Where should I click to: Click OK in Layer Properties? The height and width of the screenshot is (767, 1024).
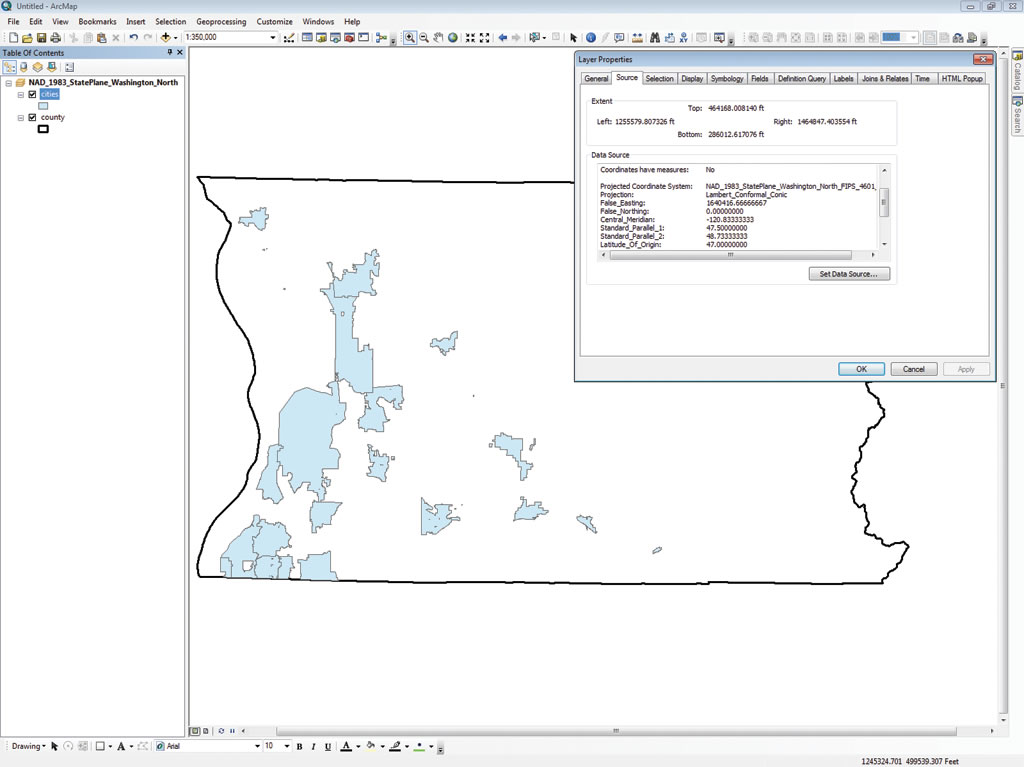[861, 369]
